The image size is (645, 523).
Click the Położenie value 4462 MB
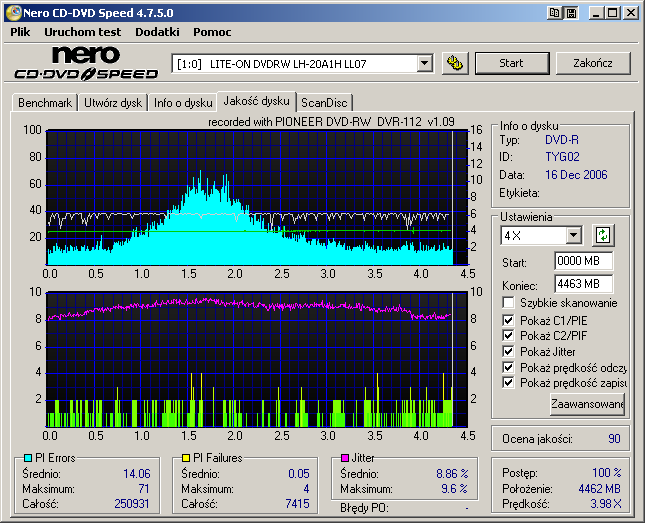(x=599, y=488)
